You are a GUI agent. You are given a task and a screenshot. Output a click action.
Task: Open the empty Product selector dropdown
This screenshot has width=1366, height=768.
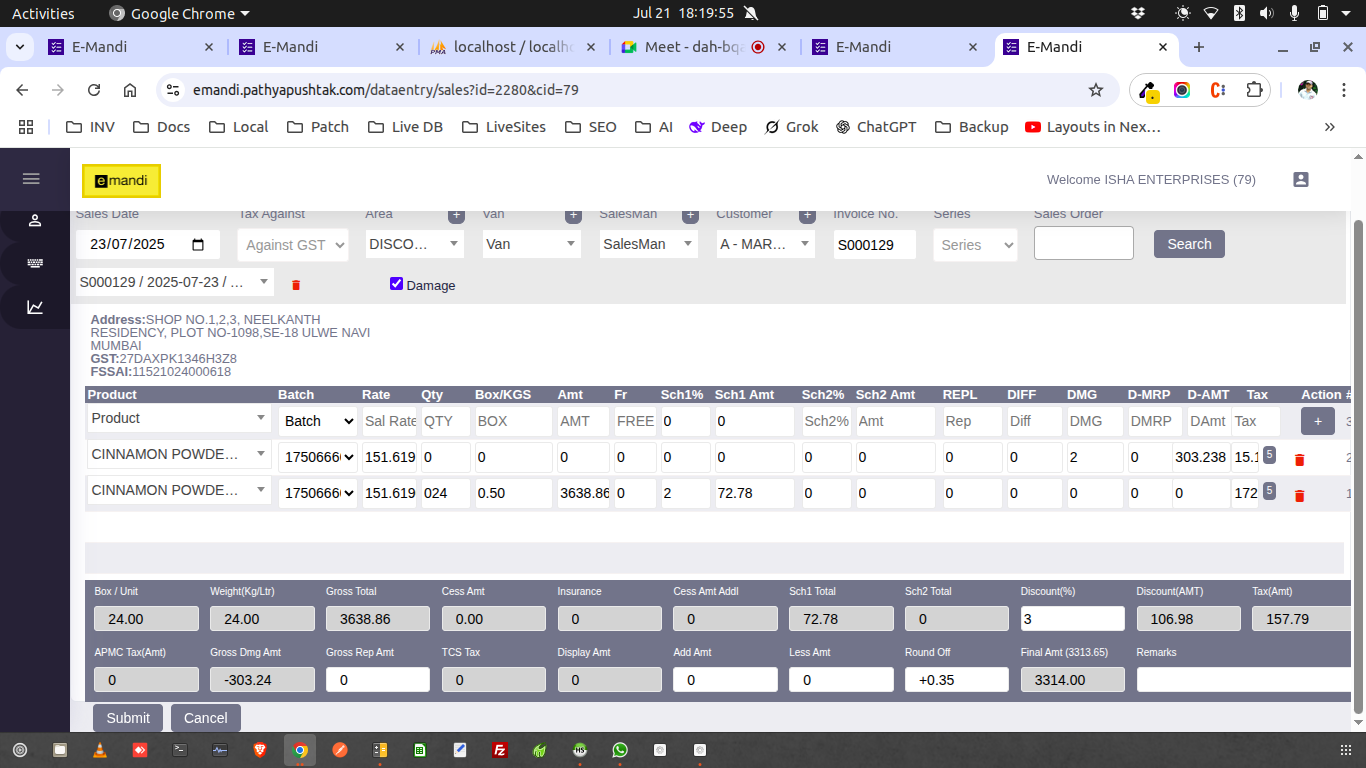tap(180, 418)
